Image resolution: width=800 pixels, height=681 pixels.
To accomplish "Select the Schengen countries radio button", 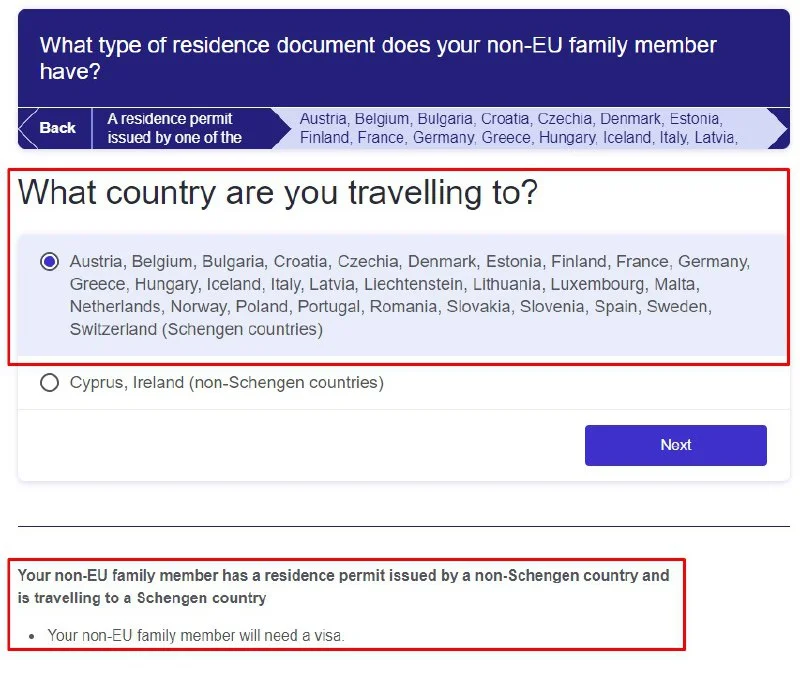I will 49,262.
